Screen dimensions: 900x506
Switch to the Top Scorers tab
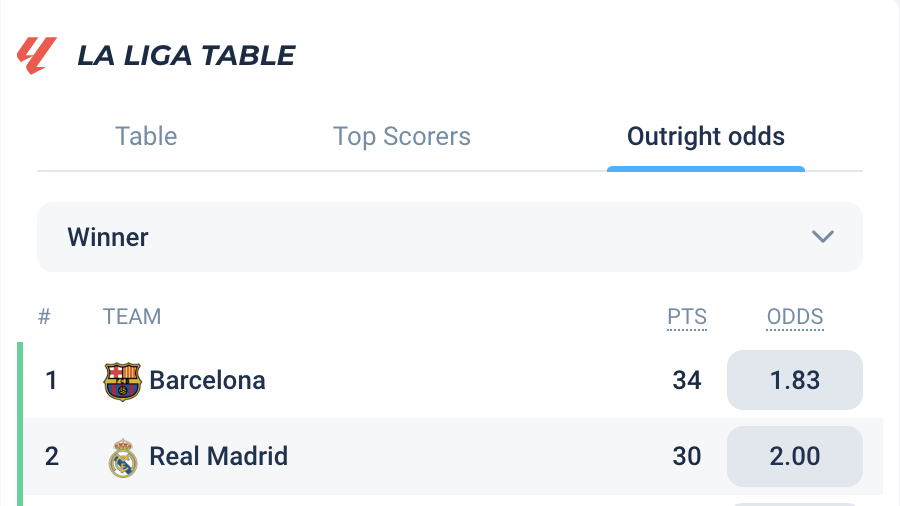[x=402, y=137]
